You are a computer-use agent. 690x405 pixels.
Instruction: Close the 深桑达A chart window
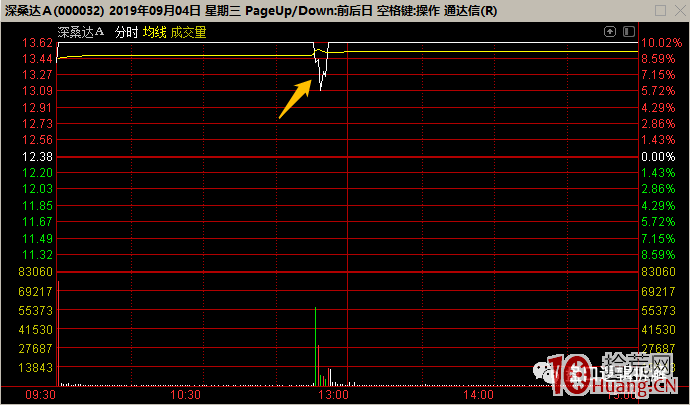tap(679, 11)
